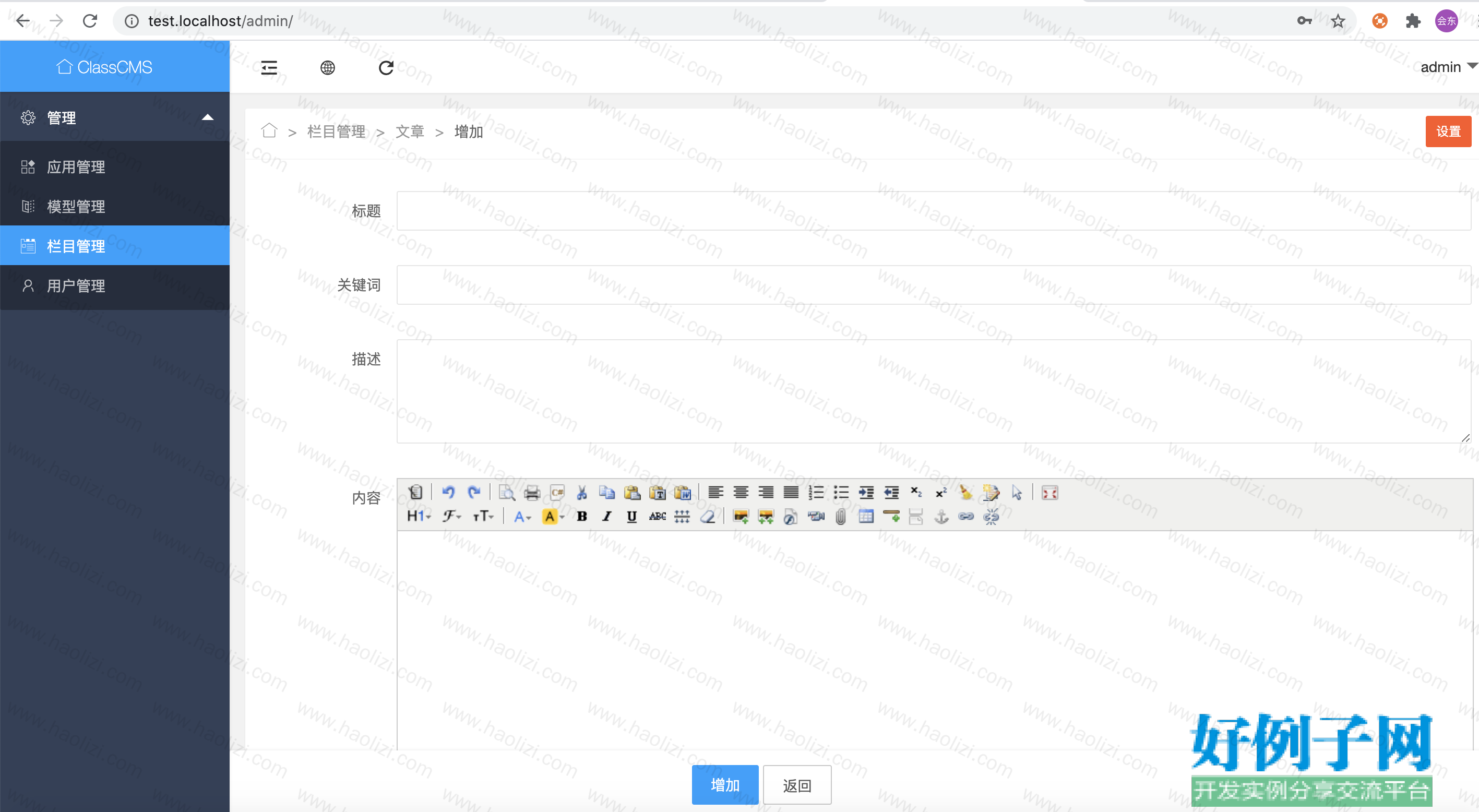Apply superscript formatting

click(941, 492)
